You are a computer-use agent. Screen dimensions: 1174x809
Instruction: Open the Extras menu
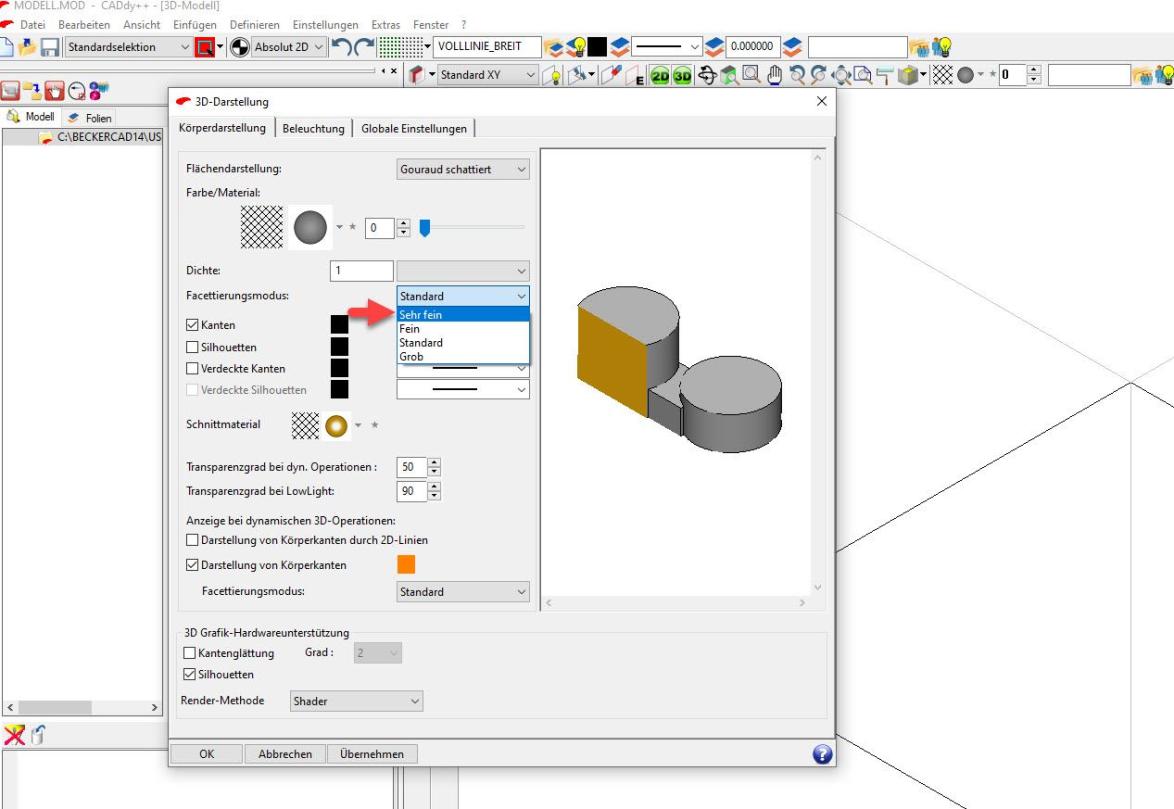click(385, 24)
